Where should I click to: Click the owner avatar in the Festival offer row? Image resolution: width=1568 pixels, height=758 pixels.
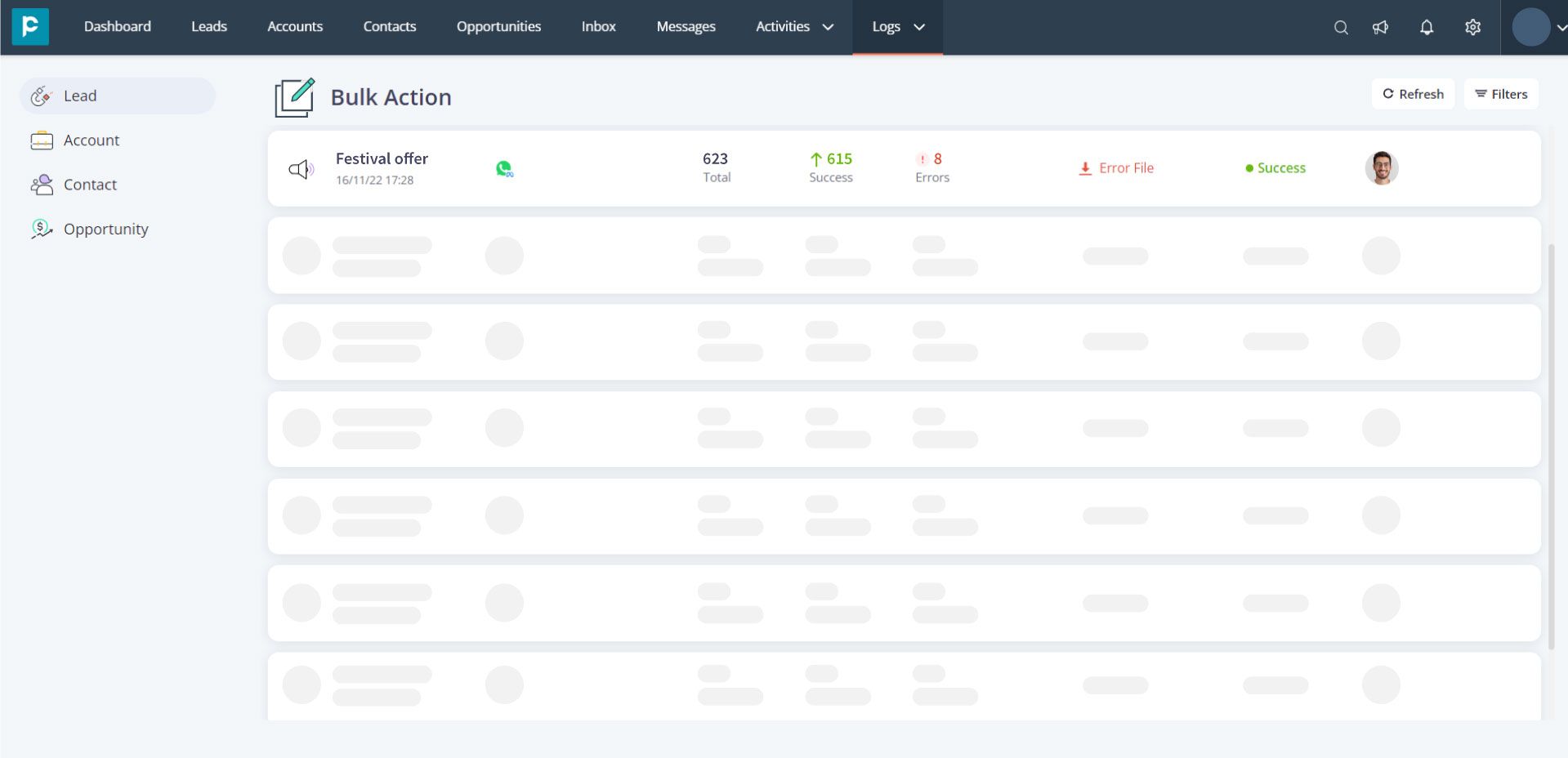pyautogui.click(x=1382, y=168)
